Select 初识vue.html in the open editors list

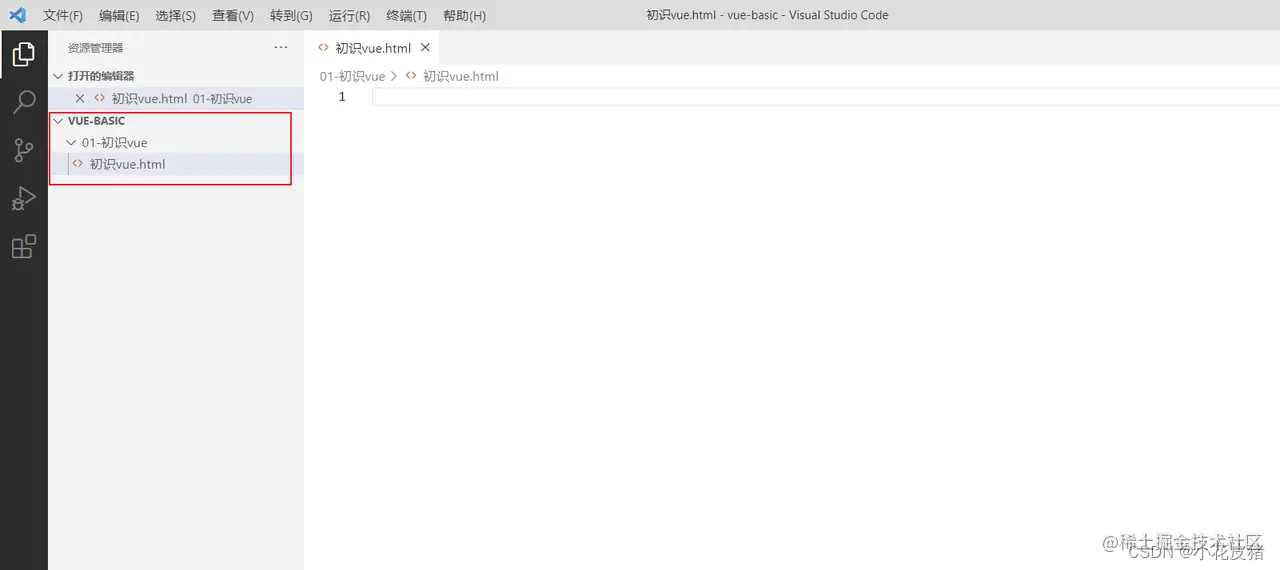pos(176,98)
